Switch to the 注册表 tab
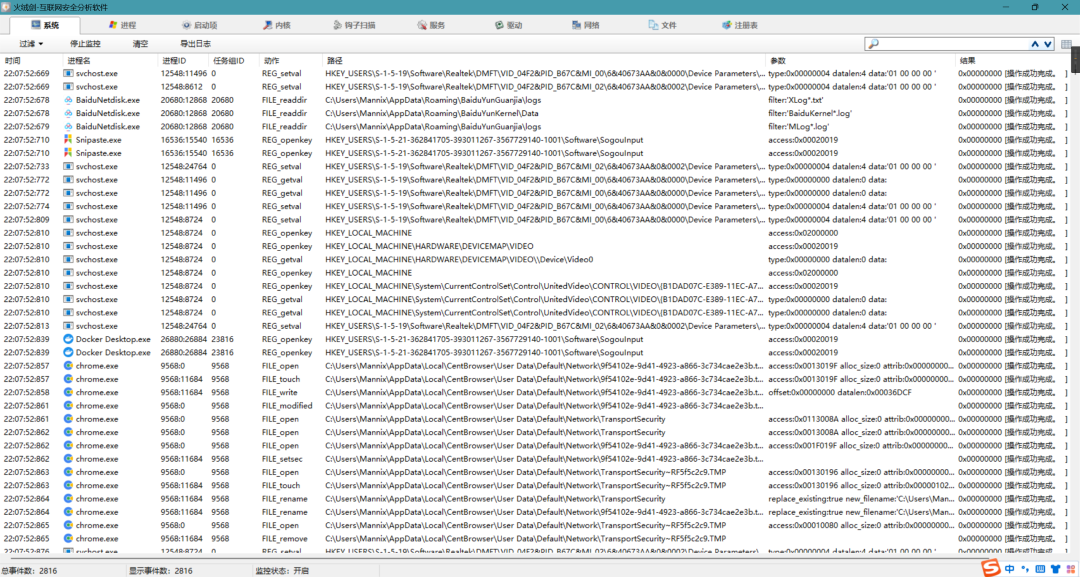This screenshot has width=1080, height=577. tap(741, 25)
